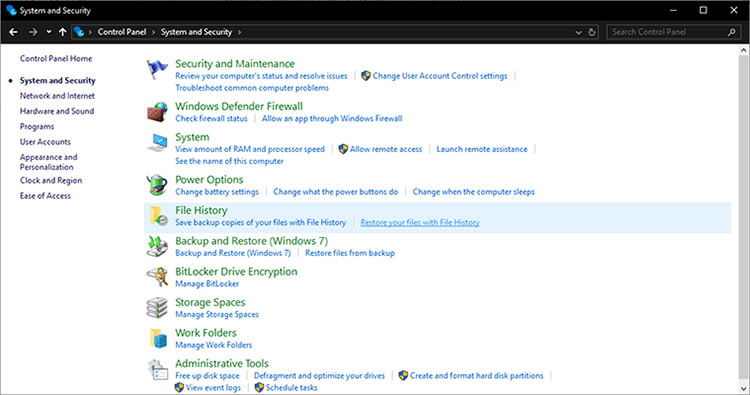Click the Work Folders icon
Image resolution: width=750 pixels, height=395 pixels.
click(x=158, y=338)
